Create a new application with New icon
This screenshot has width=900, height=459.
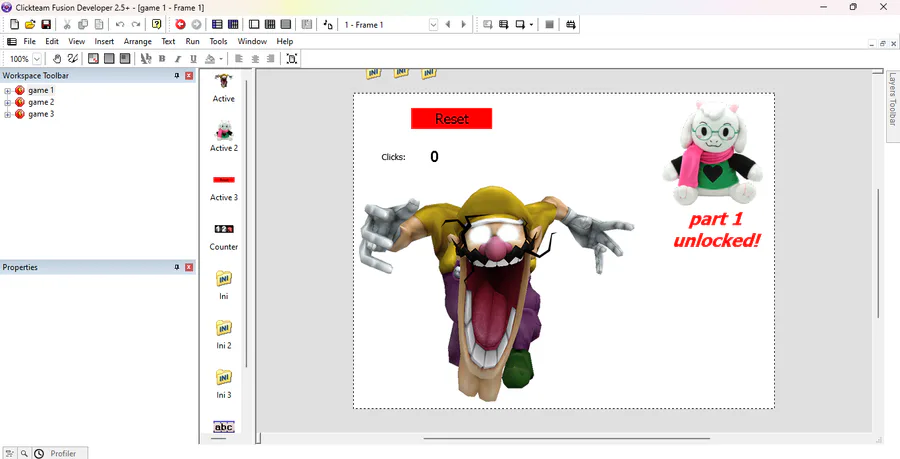point(15,25)
